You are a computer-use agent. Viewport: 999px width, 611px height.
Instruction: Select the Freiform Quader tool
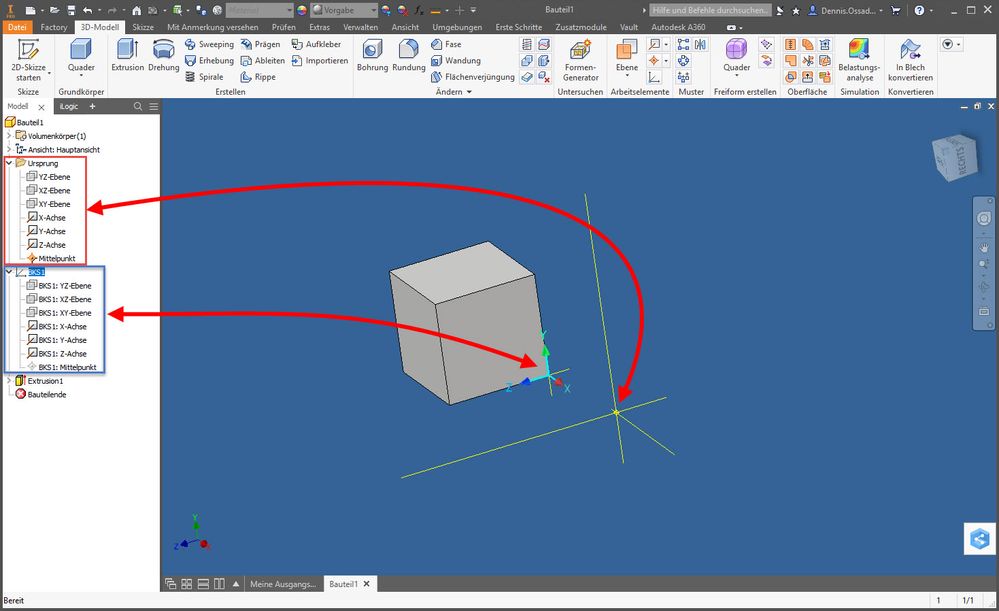tap(737, 55)
